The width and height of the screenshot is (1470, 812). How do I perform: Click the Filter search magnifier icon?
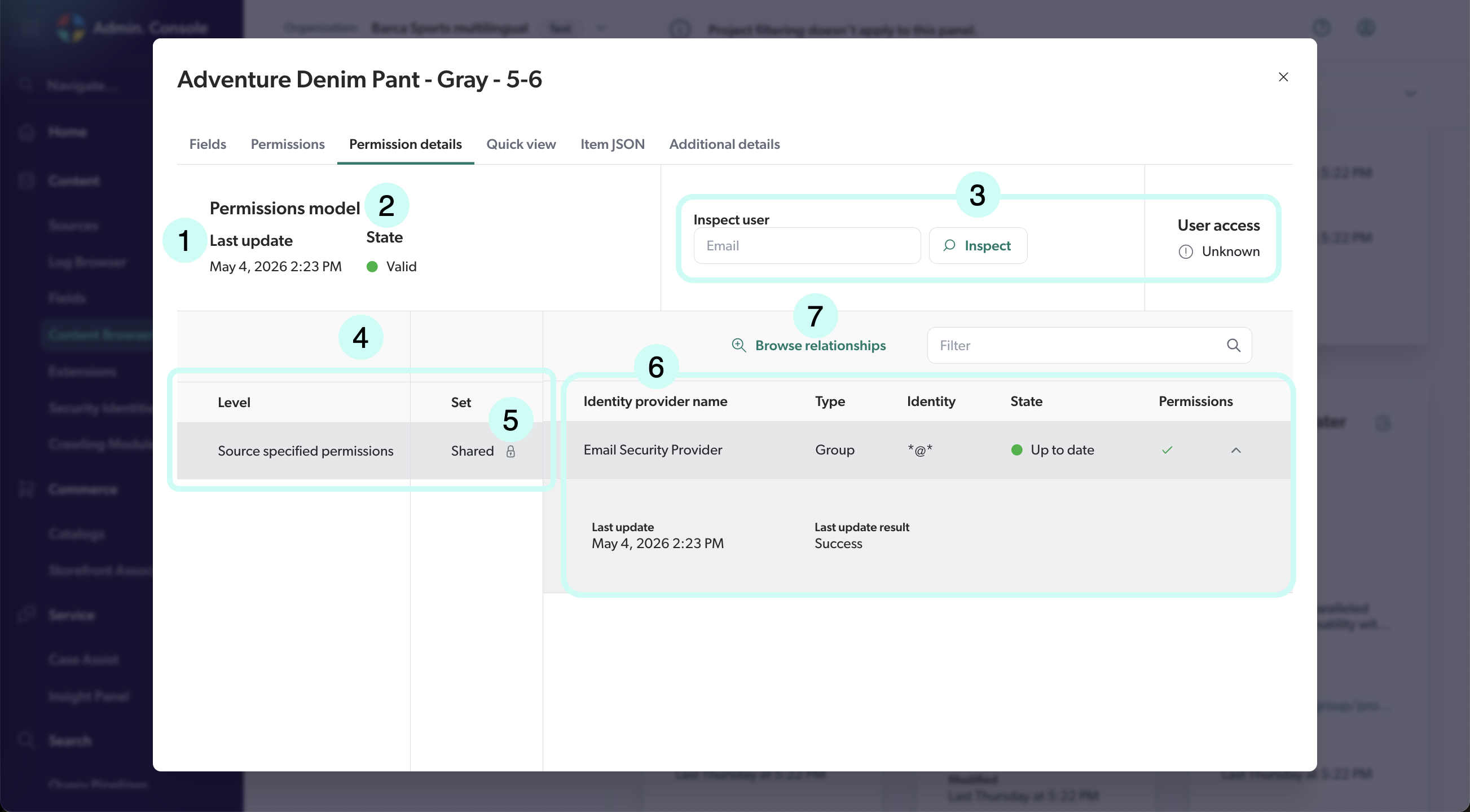tap(1233, 345)
